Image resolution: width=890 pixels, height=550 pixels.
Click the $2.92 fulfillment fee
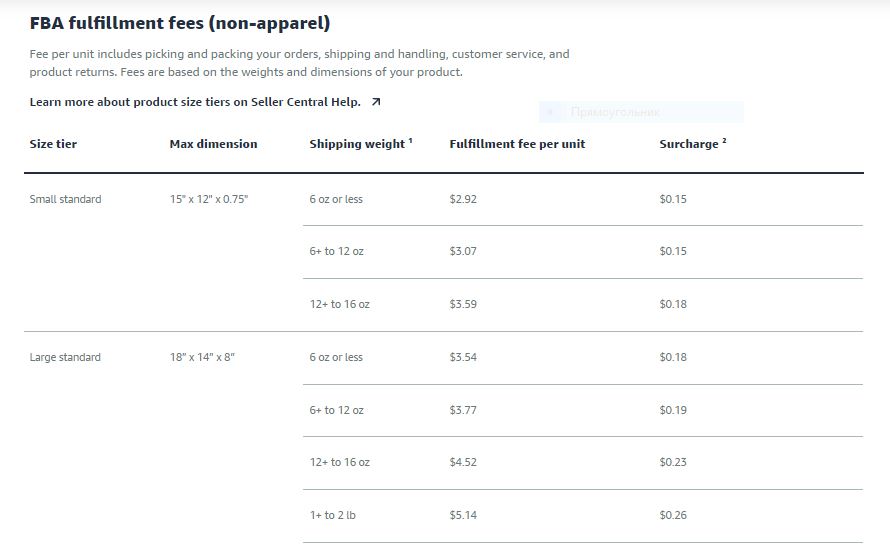point(463,199)
